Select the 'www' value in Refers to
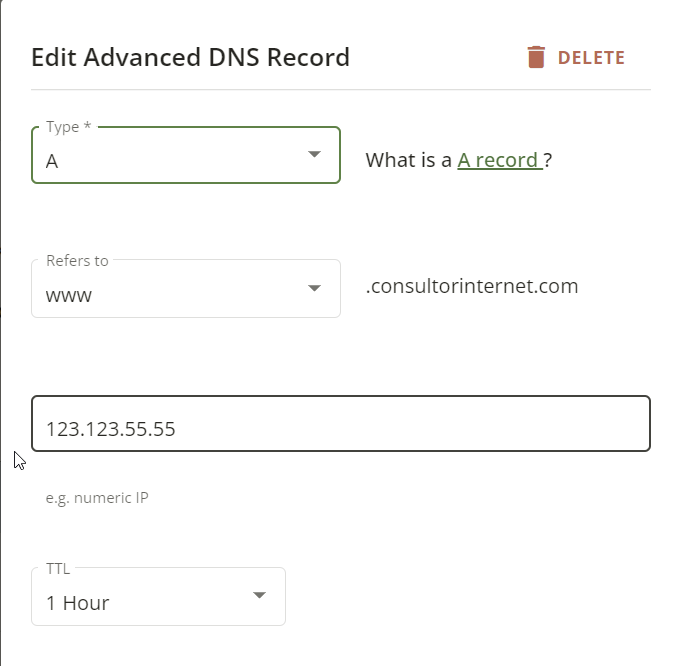 [69, 296]
